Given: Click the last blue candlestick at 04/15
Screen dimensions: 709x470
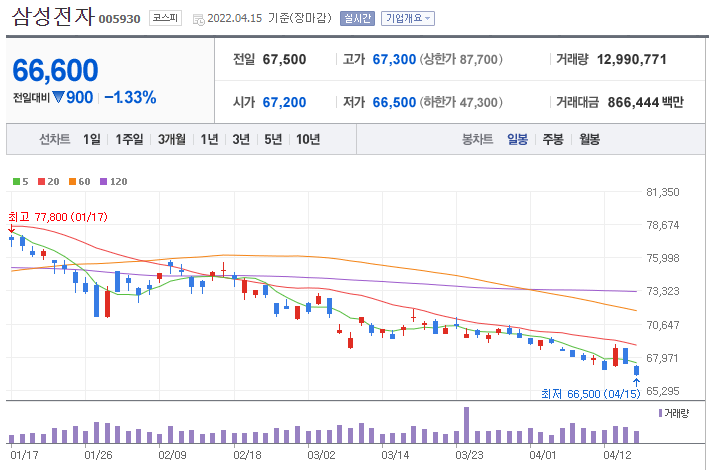Looking at the screenshot, I should pos(637,370).
